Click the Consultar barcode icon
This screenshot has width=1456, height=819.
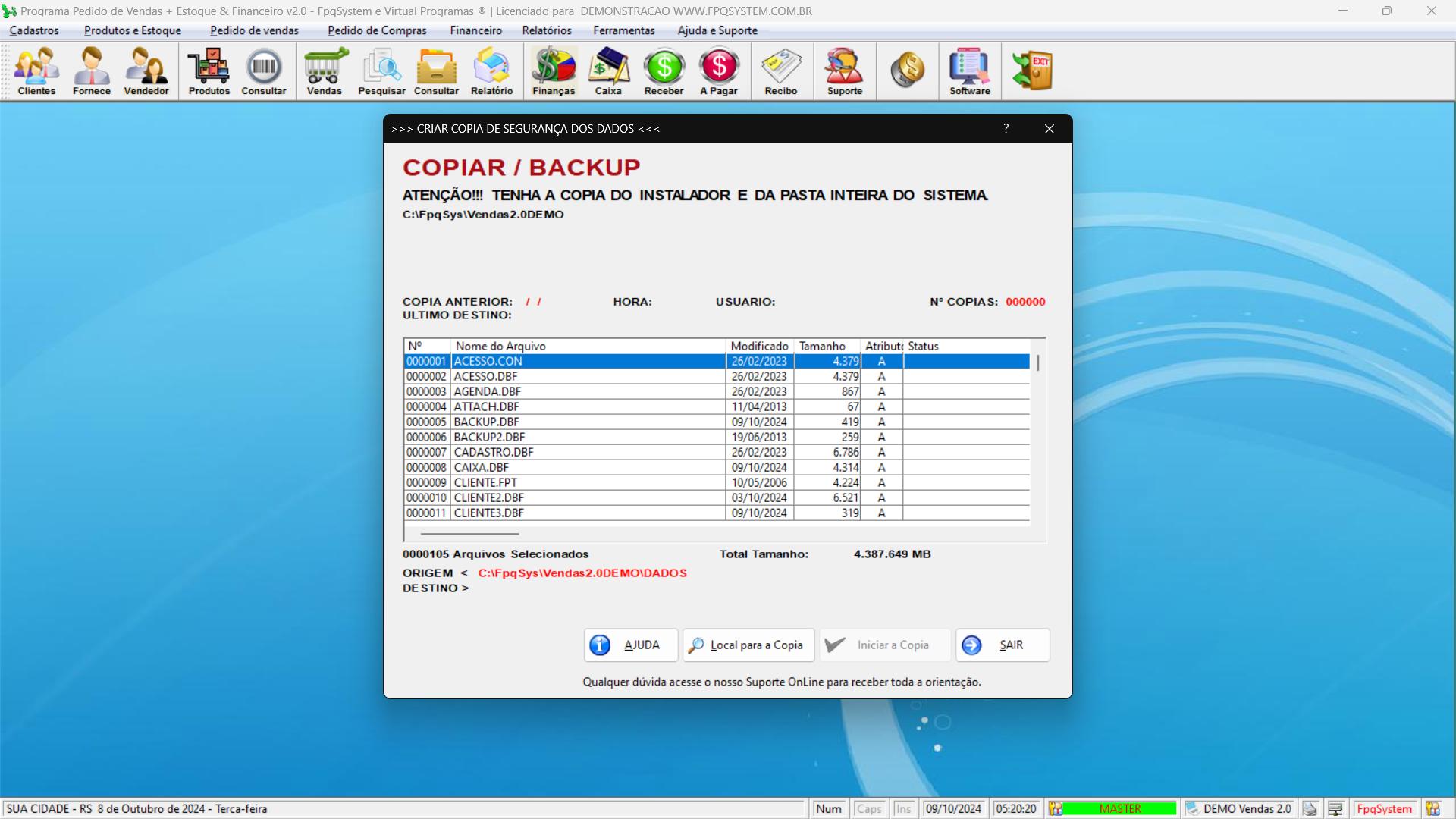264,71
